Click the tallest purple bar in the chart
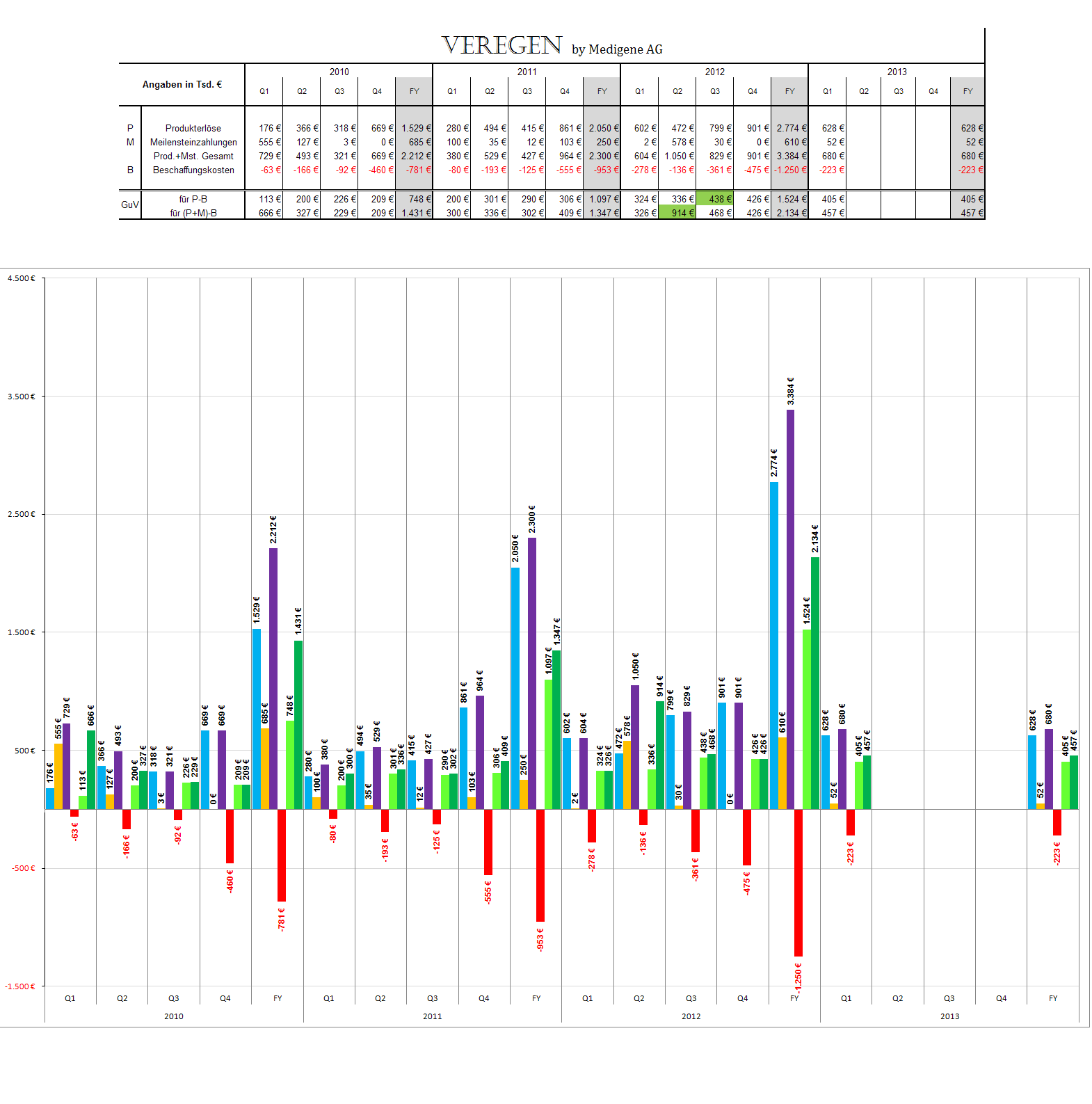The width and height of the screenshot is (1092, 1104). tap(791, 609)
